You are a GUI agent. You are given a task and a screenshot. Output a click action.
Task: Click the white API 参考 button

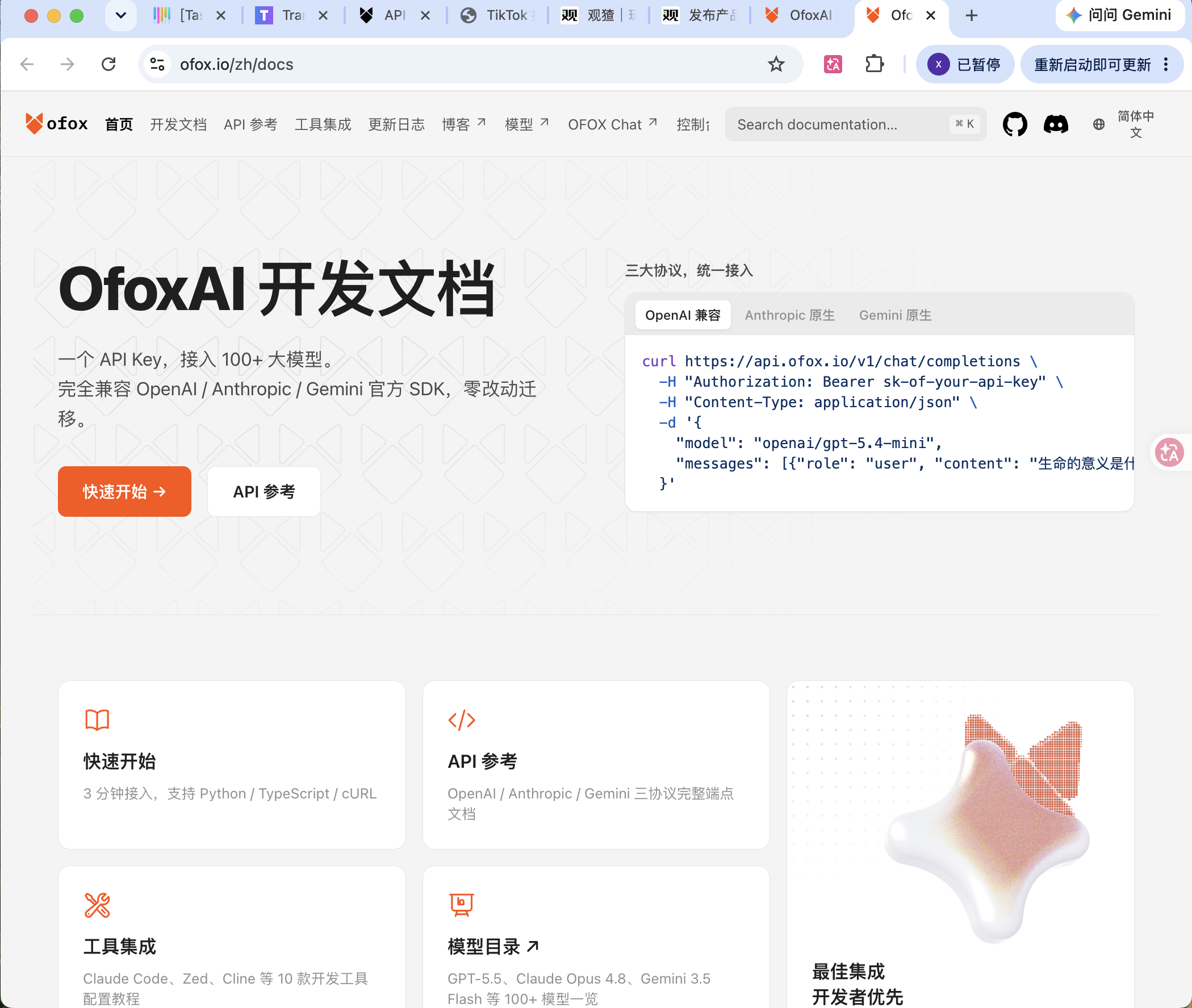pos(264,491)
